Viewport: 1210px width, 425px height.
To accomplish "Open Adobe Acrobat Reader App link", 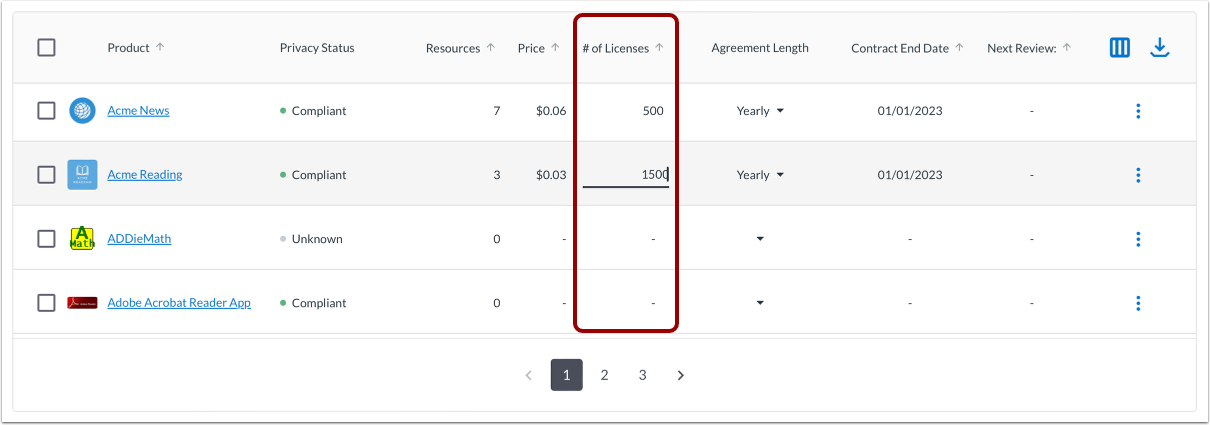I will (x=179, y=303).
